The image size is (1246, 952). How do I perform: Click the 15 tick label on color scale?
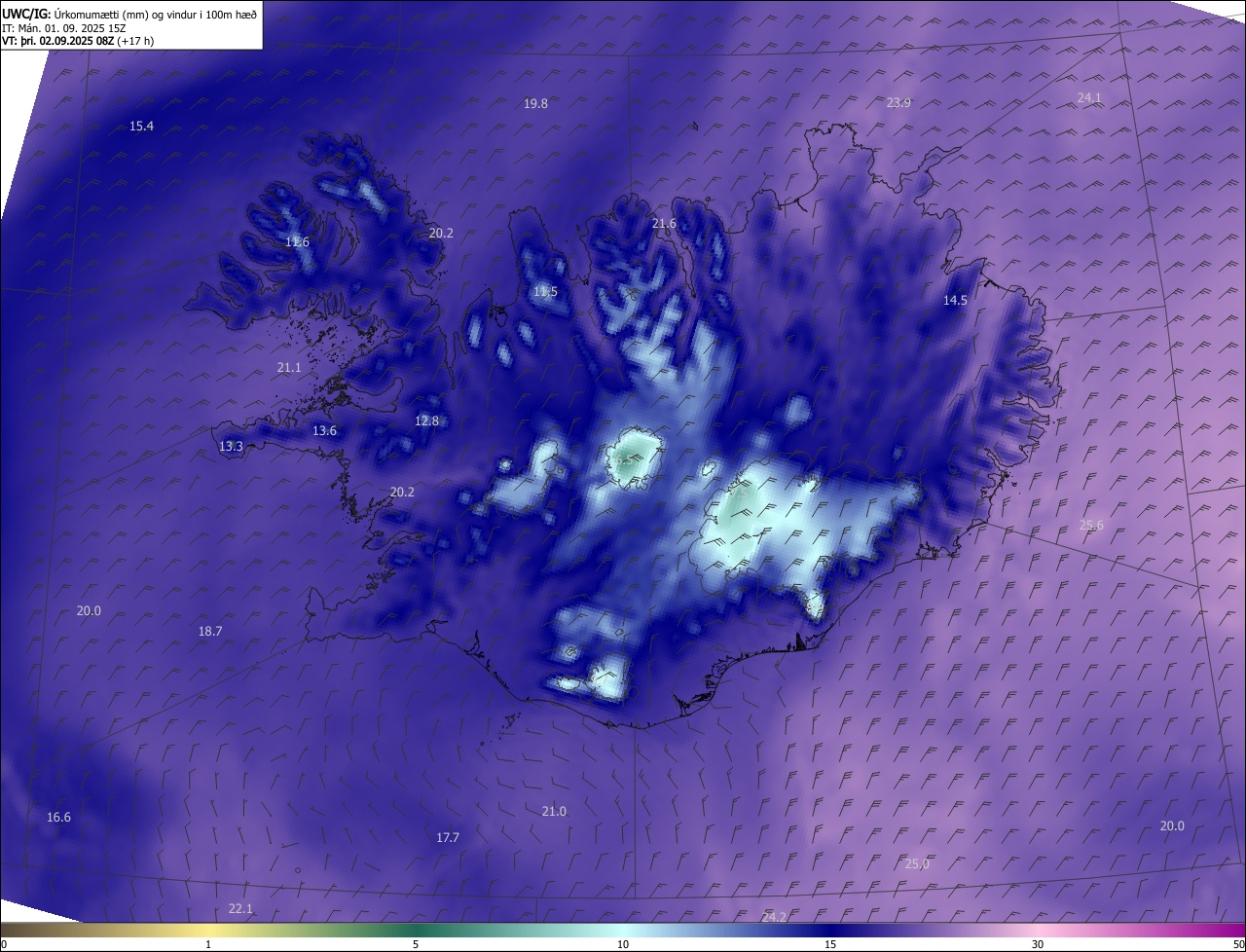coord(830,945)
